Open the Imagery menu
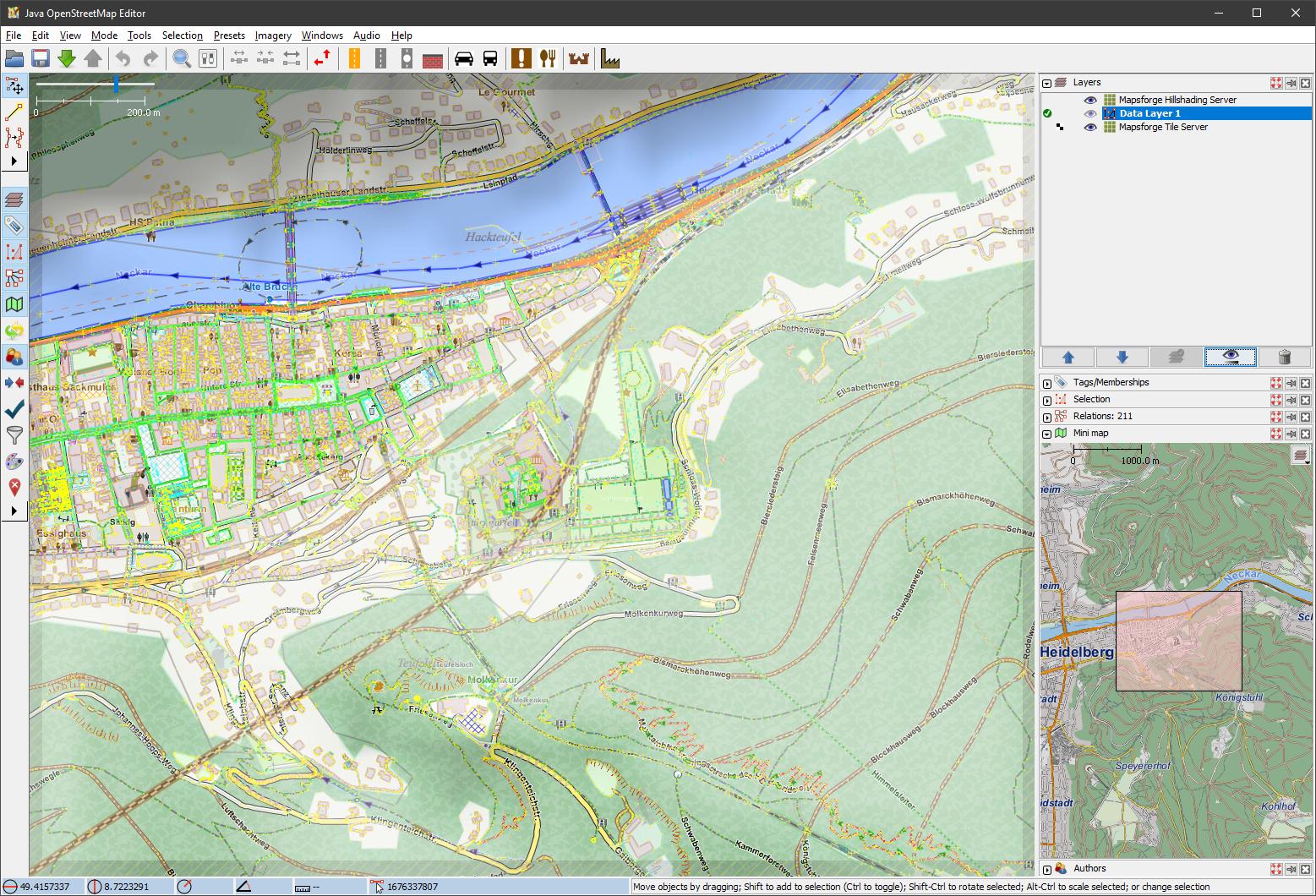This screenshot has height=896, width=1316. tap(272, 36)
